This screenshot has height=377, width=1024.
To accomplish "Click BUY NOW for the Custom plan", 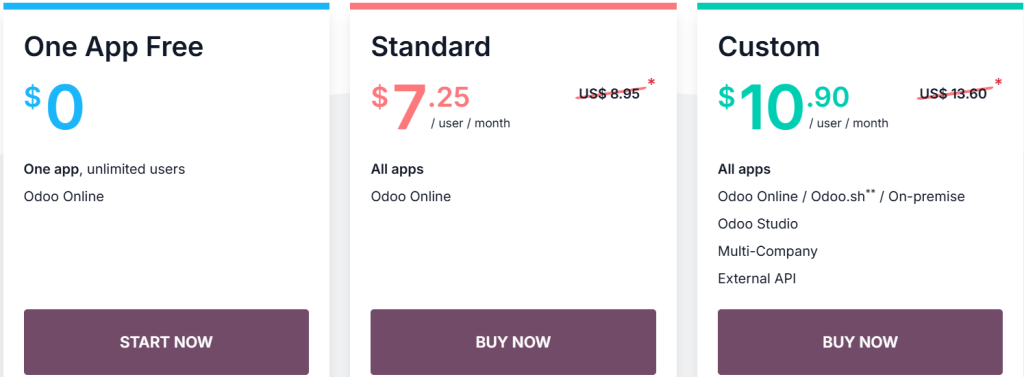I will coord(860,342).
